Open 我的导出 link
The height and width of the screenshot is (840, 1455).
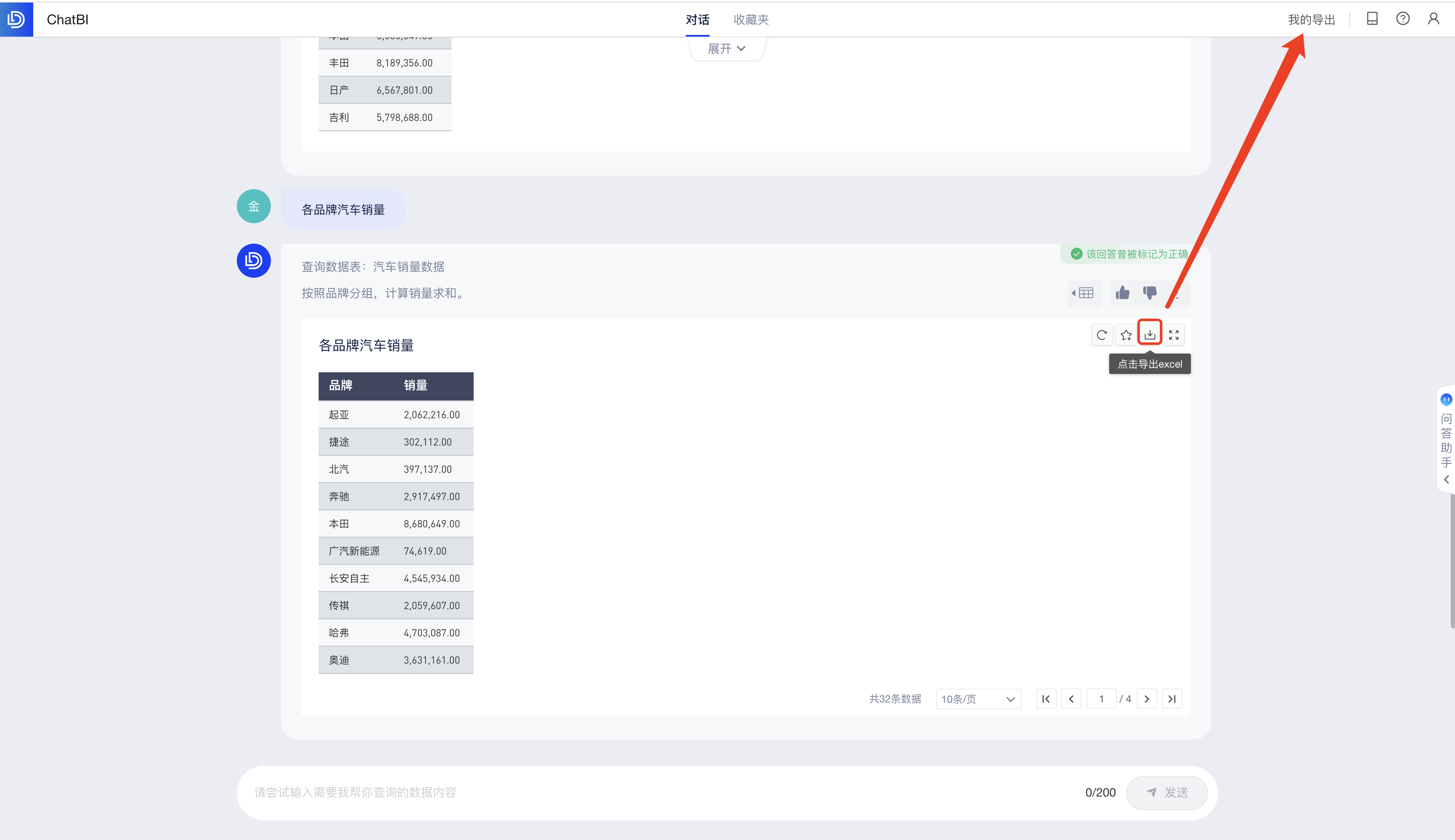[x=1311, y=20]
